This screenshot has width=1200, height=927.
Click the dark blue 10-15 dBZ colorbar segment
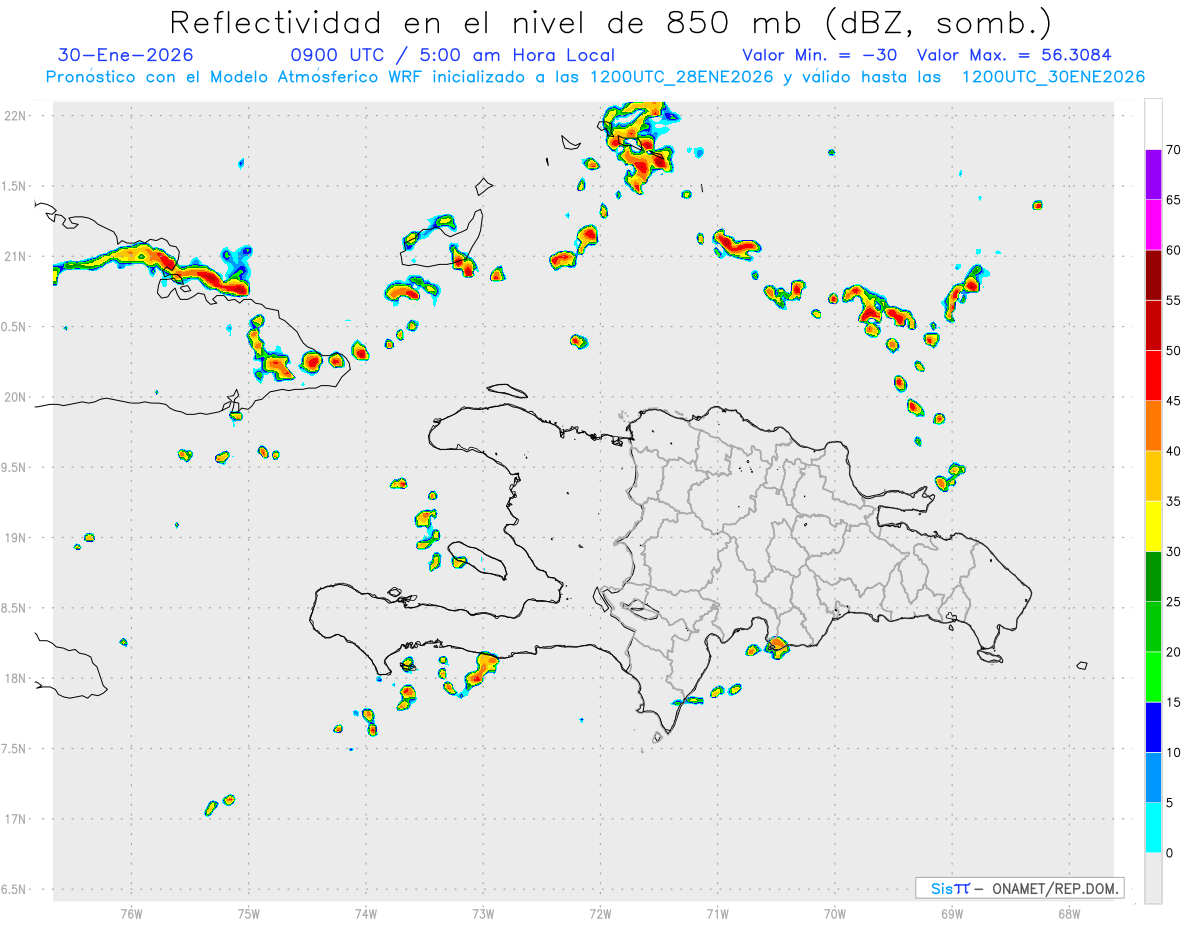pyautogui.click(x=1153, y=727)
